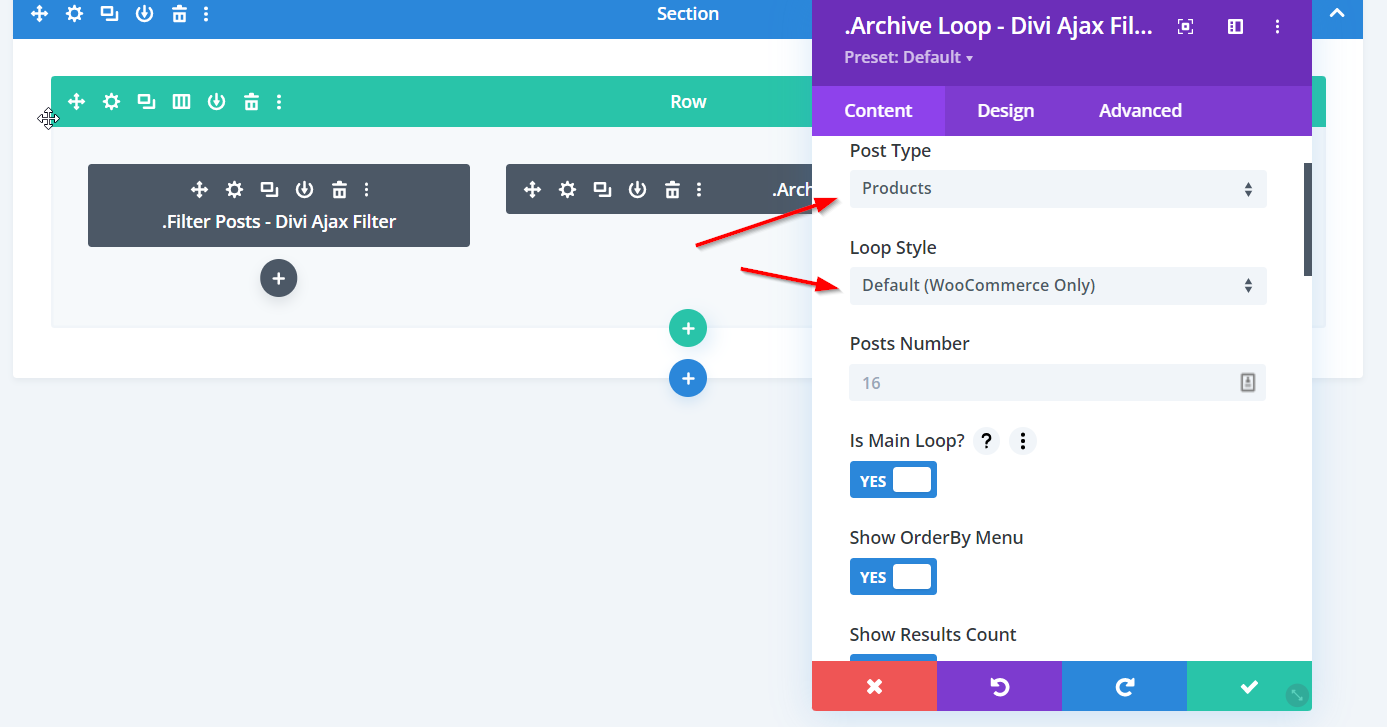Switch to the Content tab
The height and width of the screenshot is (727, 1387).
pyautogui.click(x=878, y=111)
